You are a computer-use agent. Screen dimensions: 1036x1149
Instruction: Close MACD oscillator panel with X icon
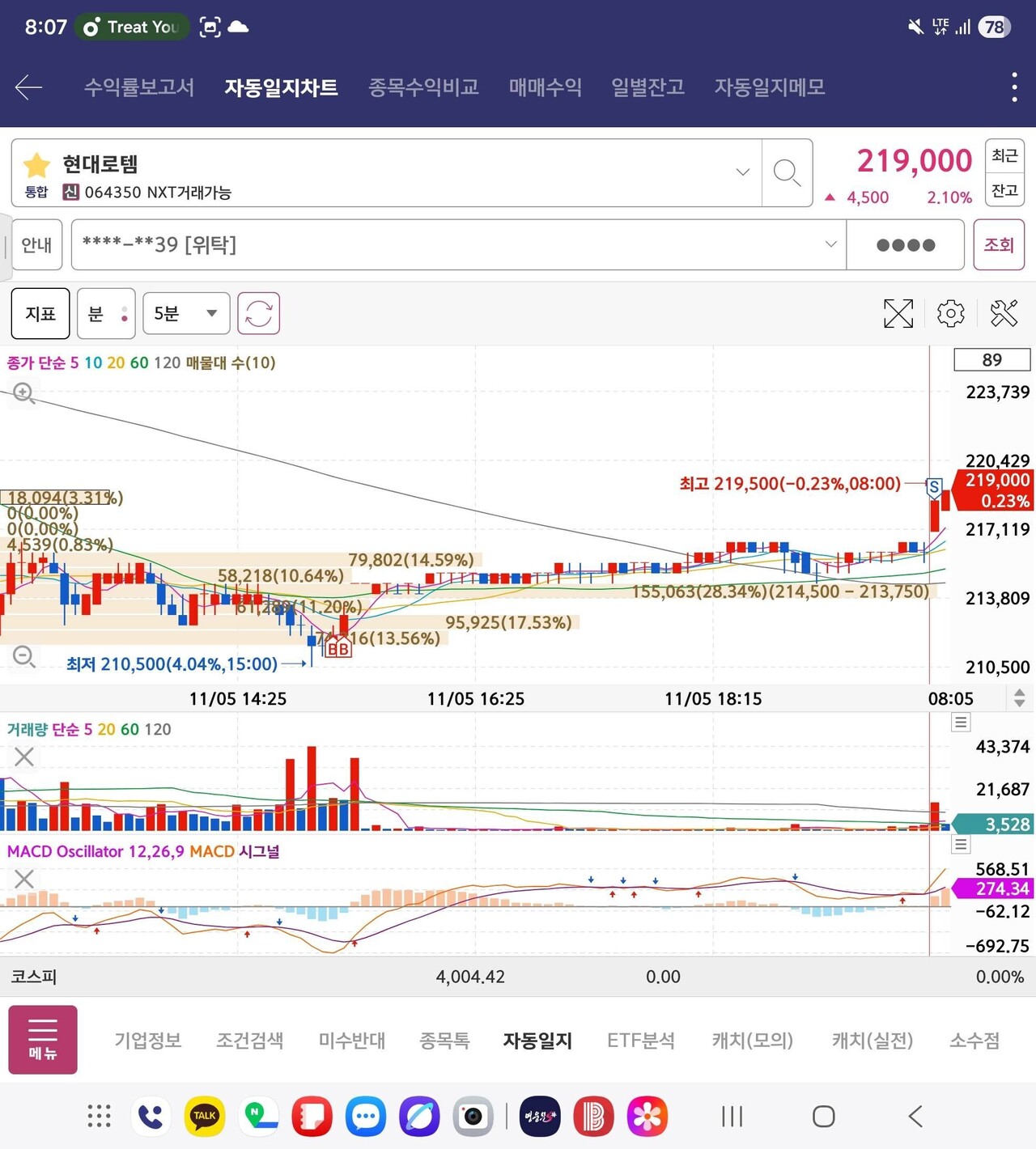click(23, 879)
